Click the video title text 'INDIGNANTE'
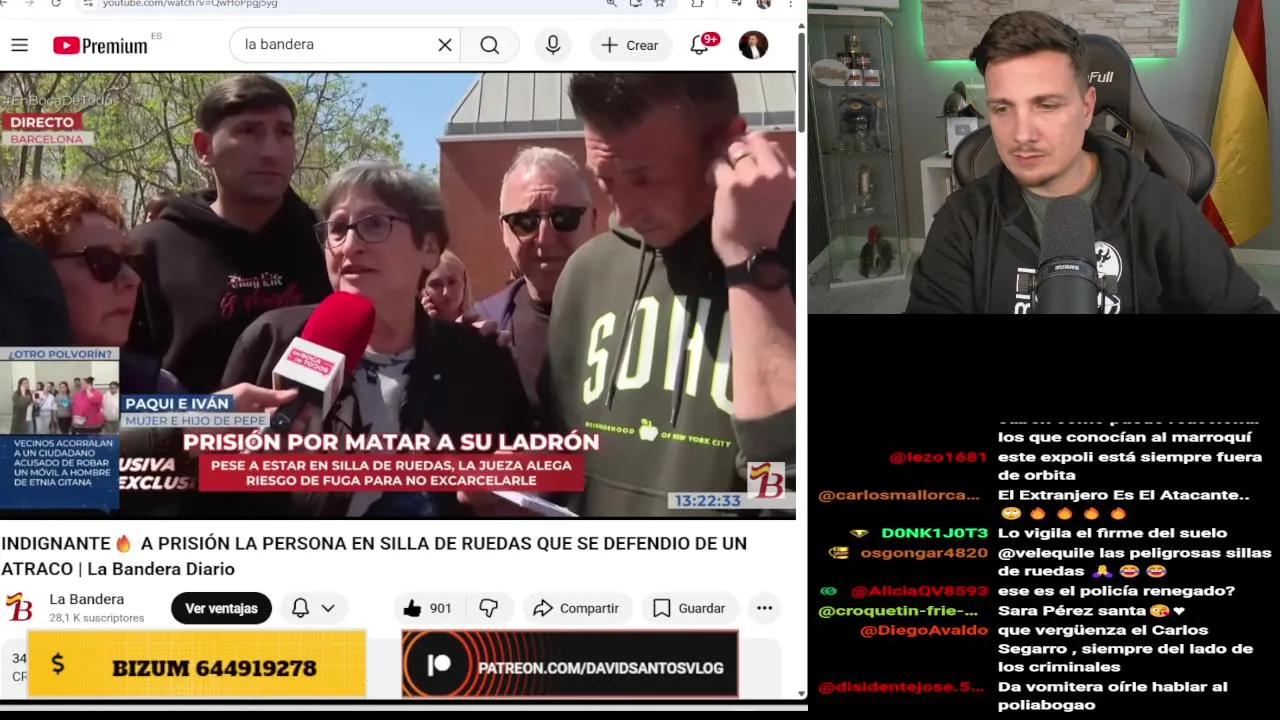 [374, 556]
